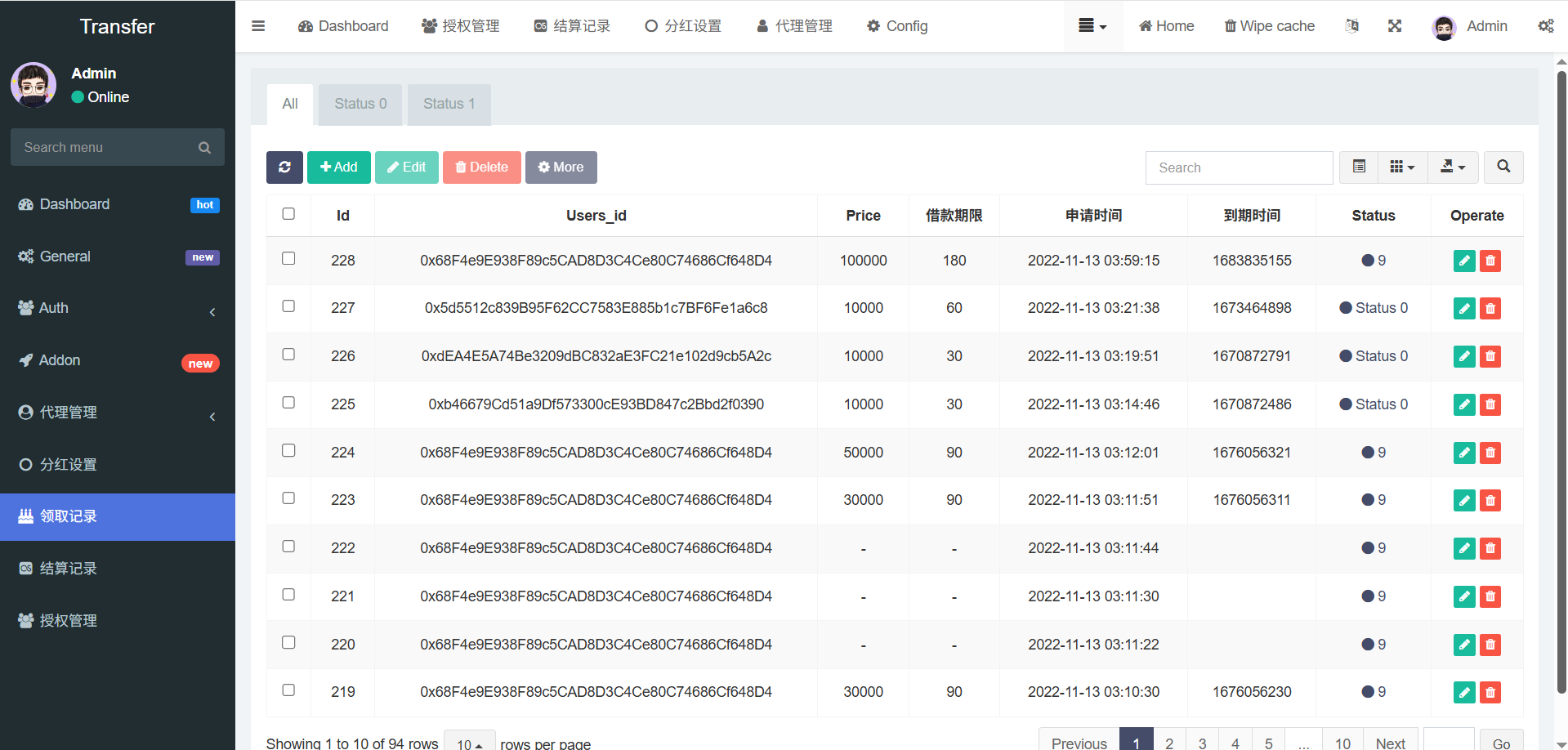Select checkbox for row 222
Screen dimensions: 1568x750
click(288, 547)
